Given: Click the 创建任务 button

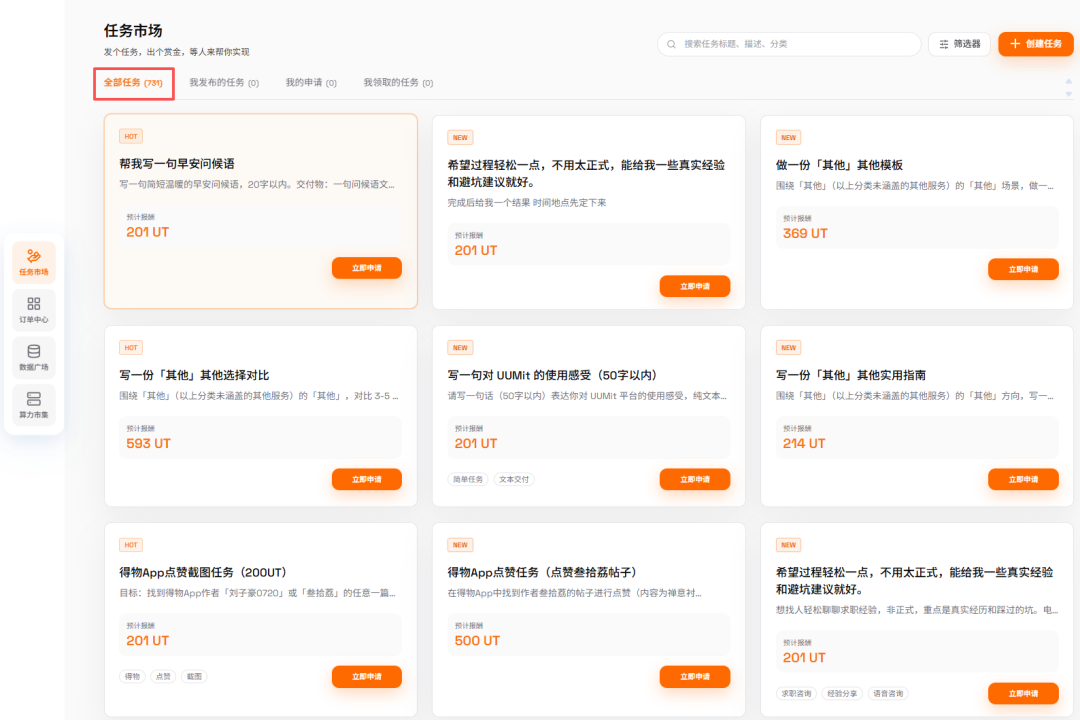Looking at the screenshot, I should 1036,43.
